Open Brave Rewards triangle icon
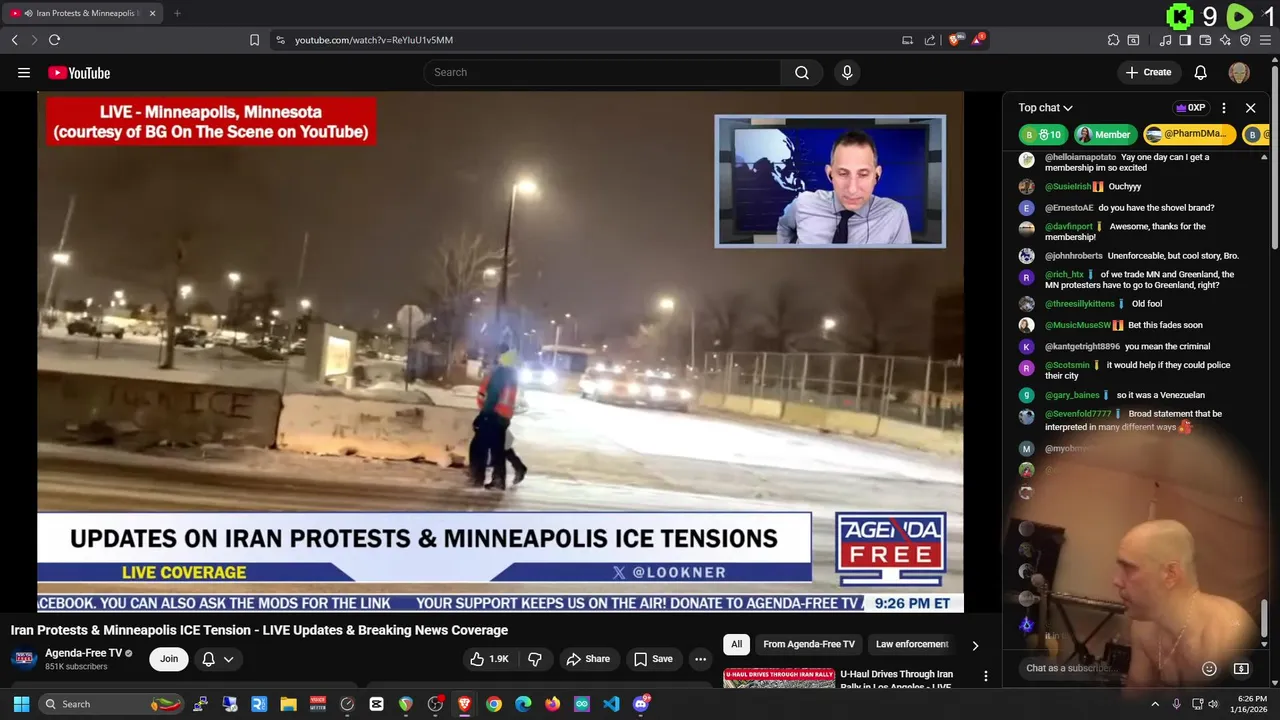Image resolution: width=1280 pixels, height=720 pixels. coord(978,40)
